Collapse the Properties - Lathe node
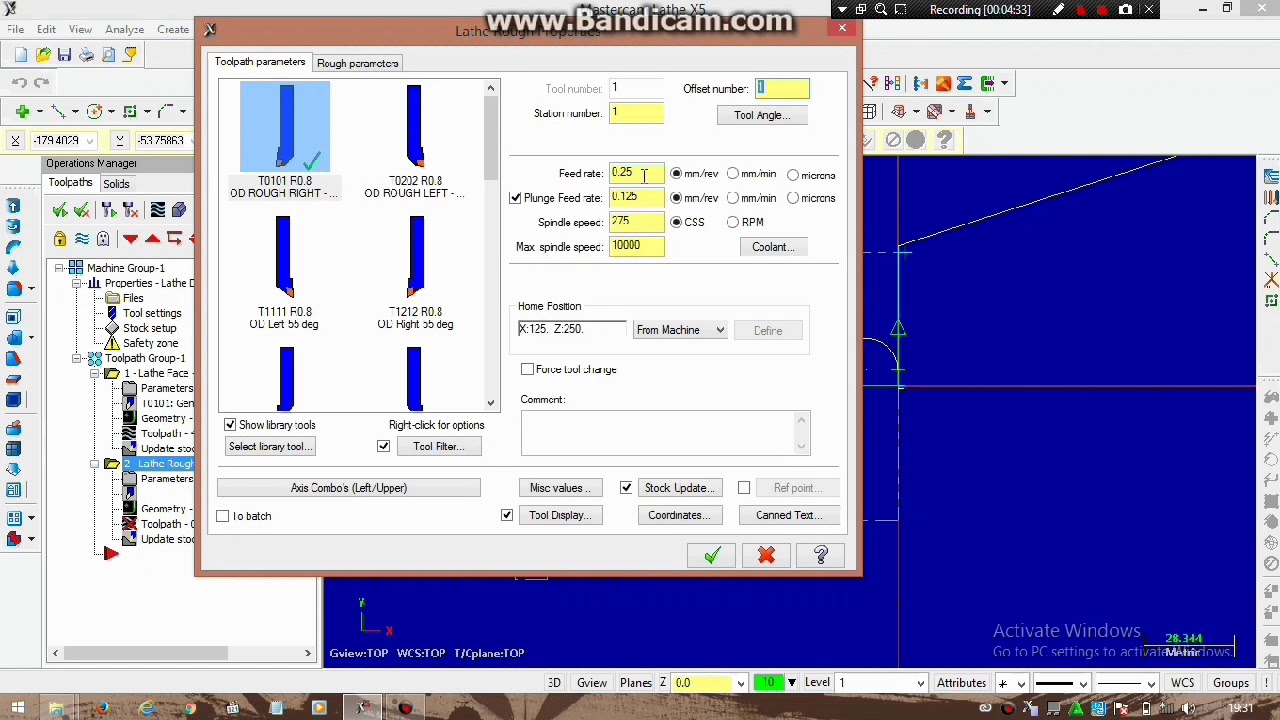 coord(77,283)
